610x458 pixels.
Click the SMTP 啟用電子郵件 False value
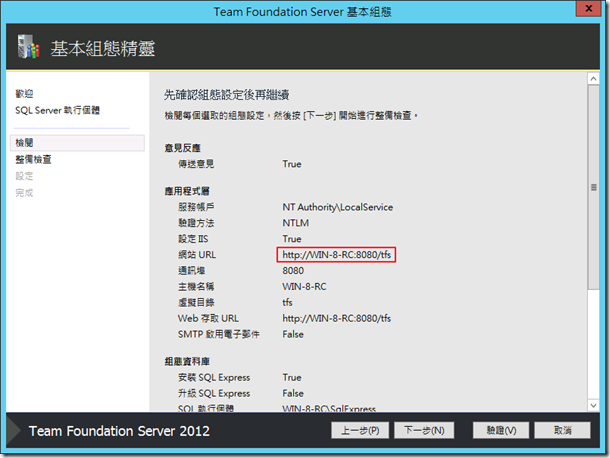[293, 334]
